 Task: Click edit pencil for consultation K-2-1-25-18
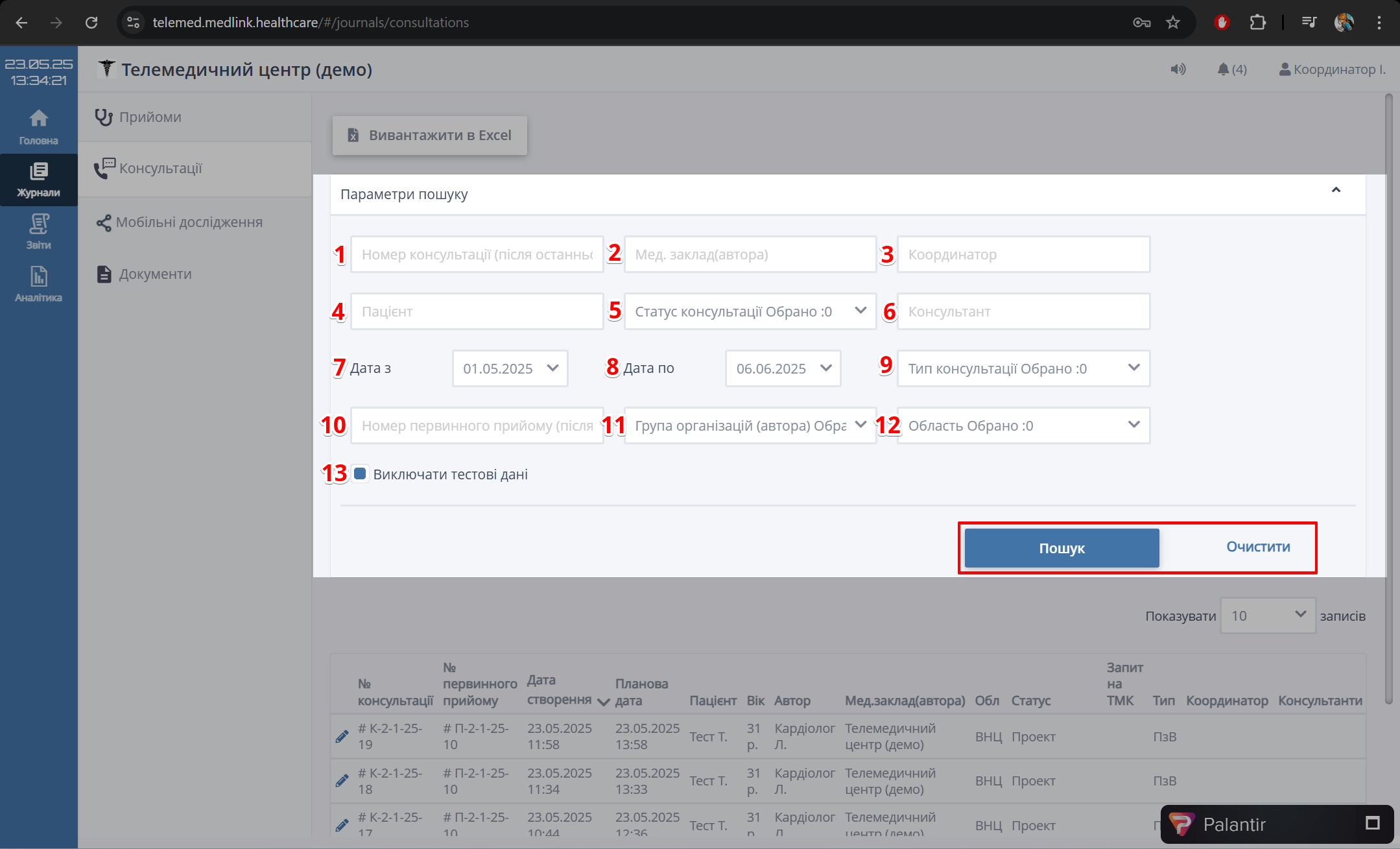click(x=342, y=781)
